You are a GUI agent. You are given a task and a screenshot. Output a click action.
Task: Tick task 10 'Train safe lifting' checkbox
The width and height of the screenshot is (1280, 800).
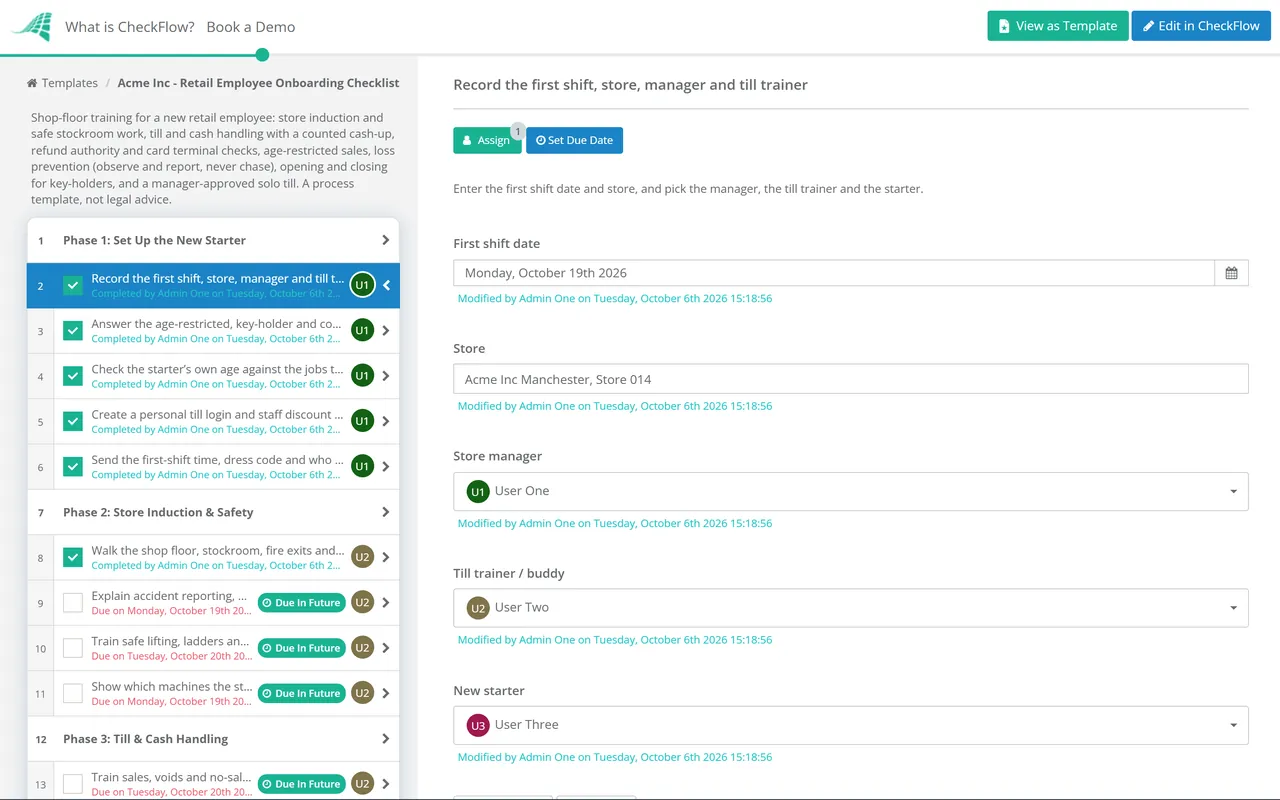click(x=73, y=648)
